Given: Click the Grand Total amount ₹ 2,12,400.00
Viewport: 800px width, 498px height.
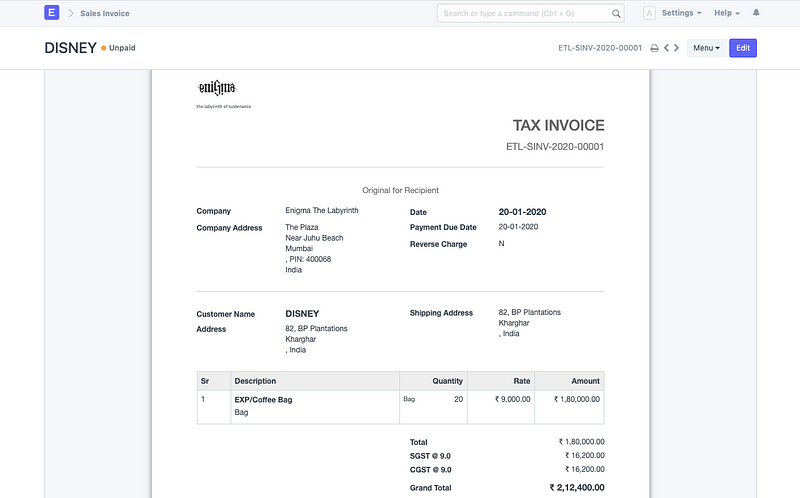Looking at the screenshot, I should [x=577, y=488].
